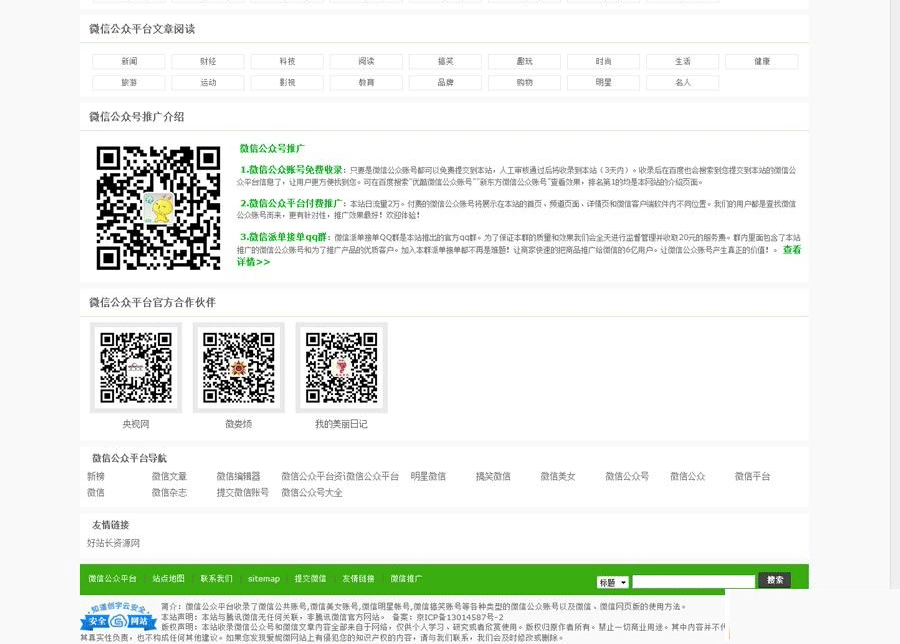Viewport: 900px width, 644px height.
Task: Open the 搞笑微信 navigation link
Action: tap(493, 476)
